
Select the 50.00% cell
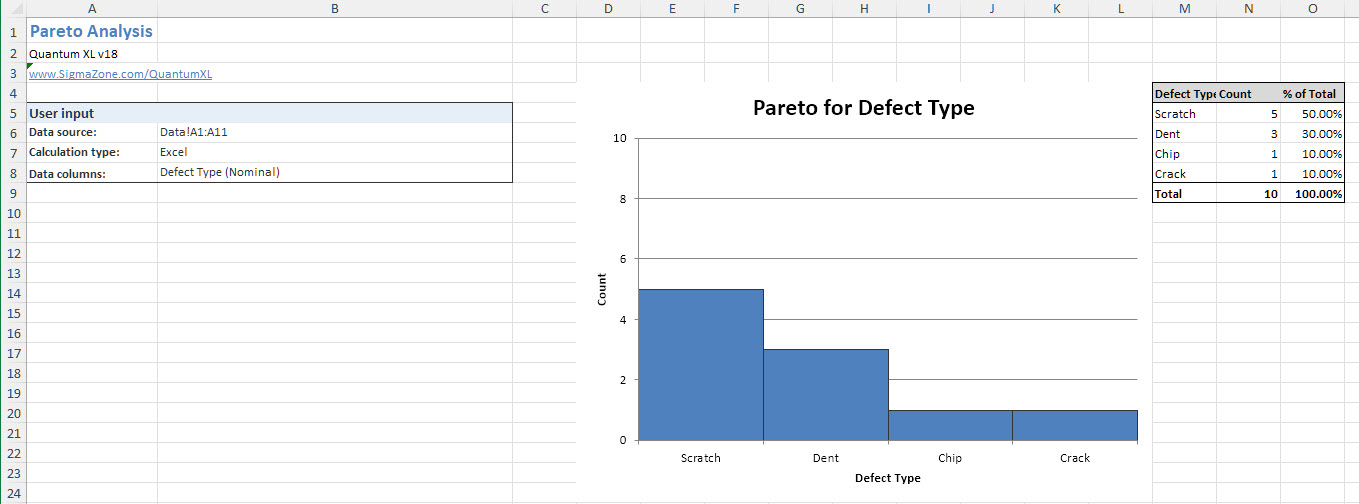(1312, 113)
